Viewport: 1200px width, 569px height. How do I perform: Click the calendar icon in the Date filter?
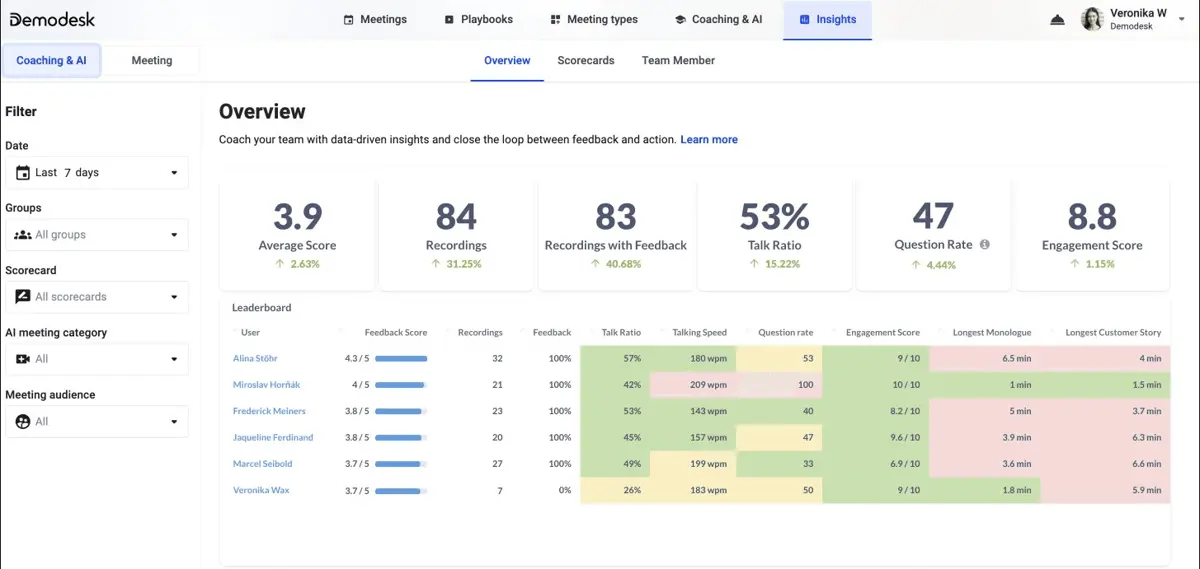coord(23,172)
